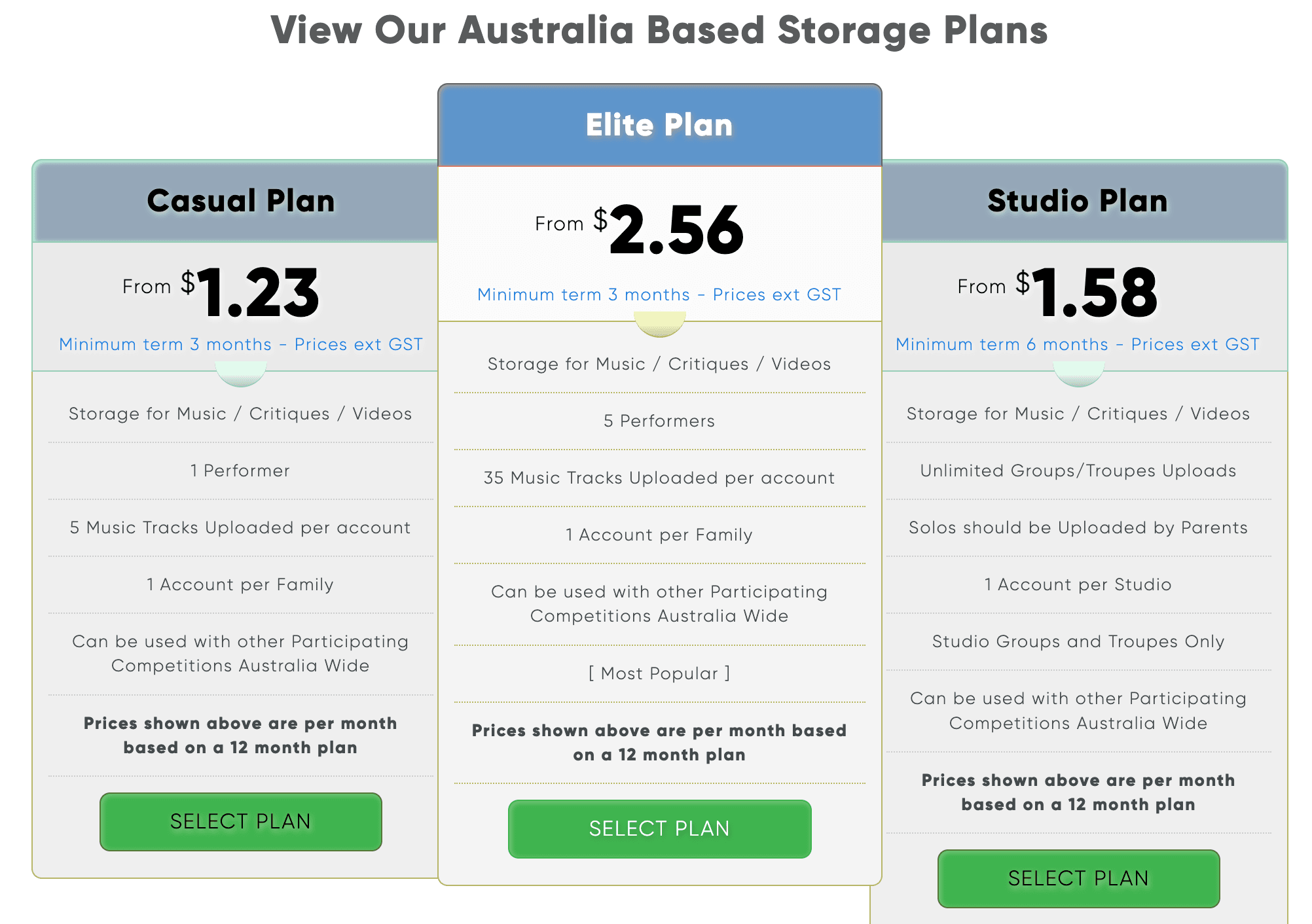The height and width of the screenshot is (924, 1312).
Task: Click the '1 Performer' feature row
Action: pos(240,471)
